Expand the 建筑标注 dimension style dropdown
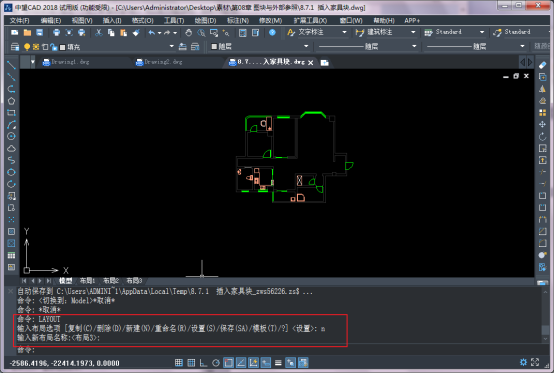Screen dimensions: 554x374 click(x=413, y=32)
